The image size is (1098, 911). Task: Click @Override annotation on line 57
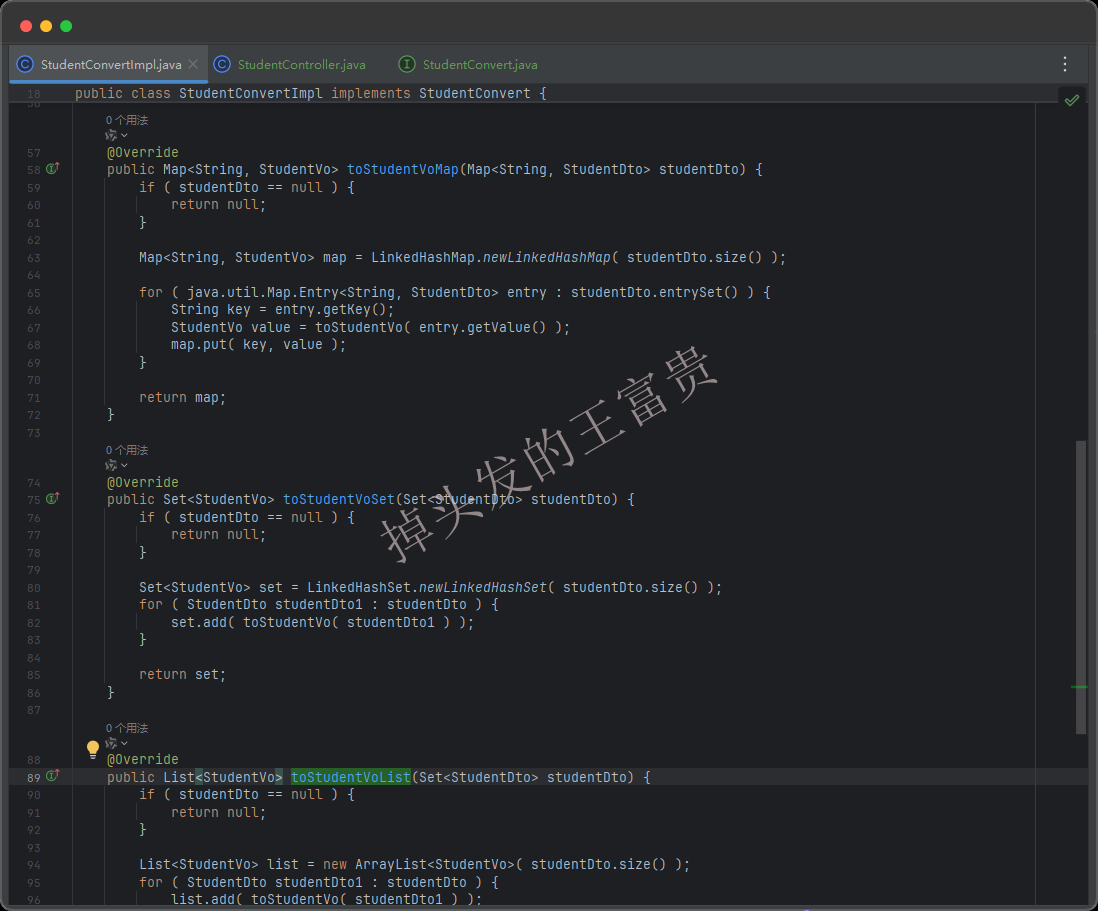click(143, 153)
